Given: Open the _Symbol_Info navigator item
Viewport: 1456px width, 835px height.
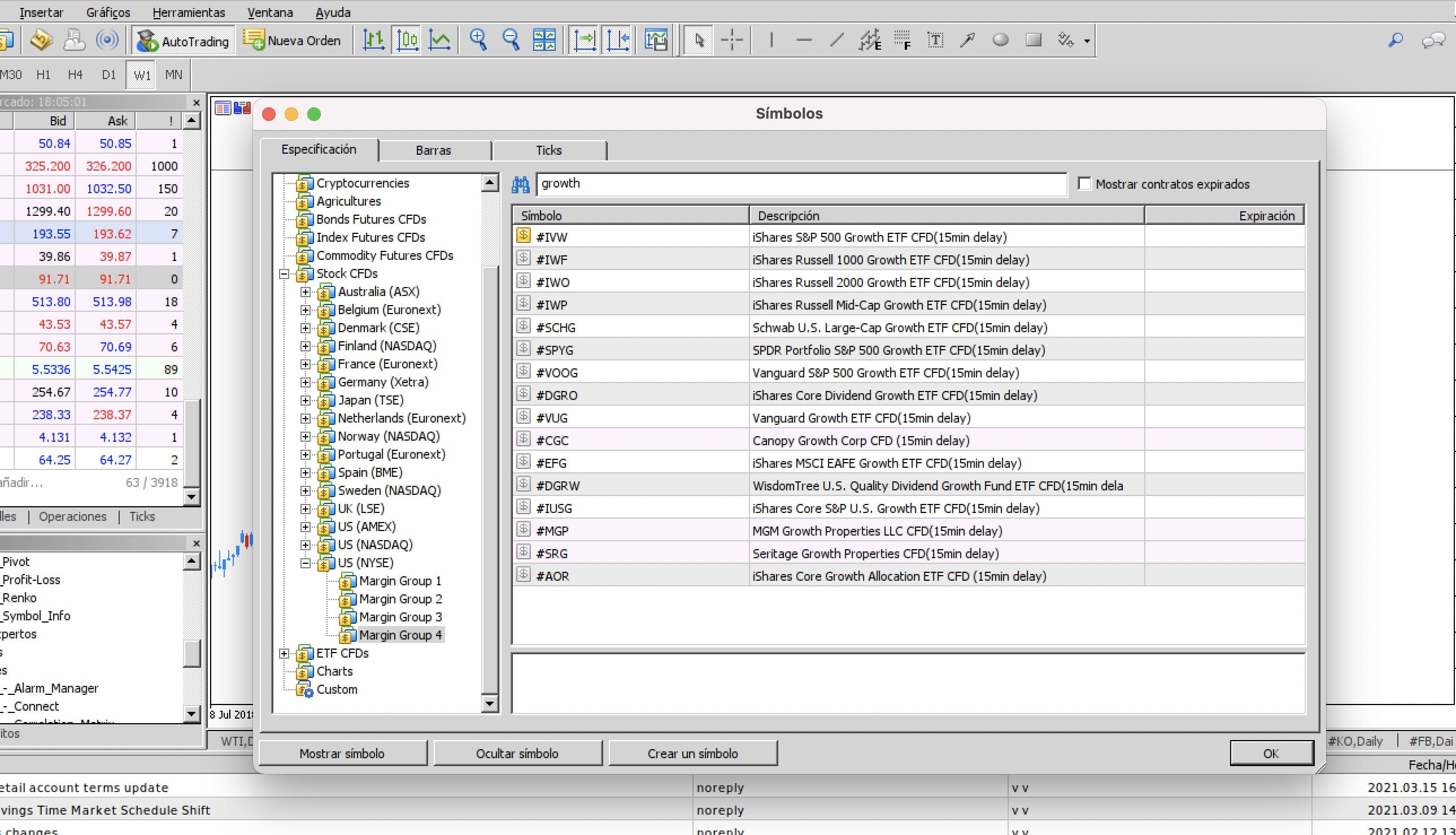Looking at the screenshot, I should 36,616.
